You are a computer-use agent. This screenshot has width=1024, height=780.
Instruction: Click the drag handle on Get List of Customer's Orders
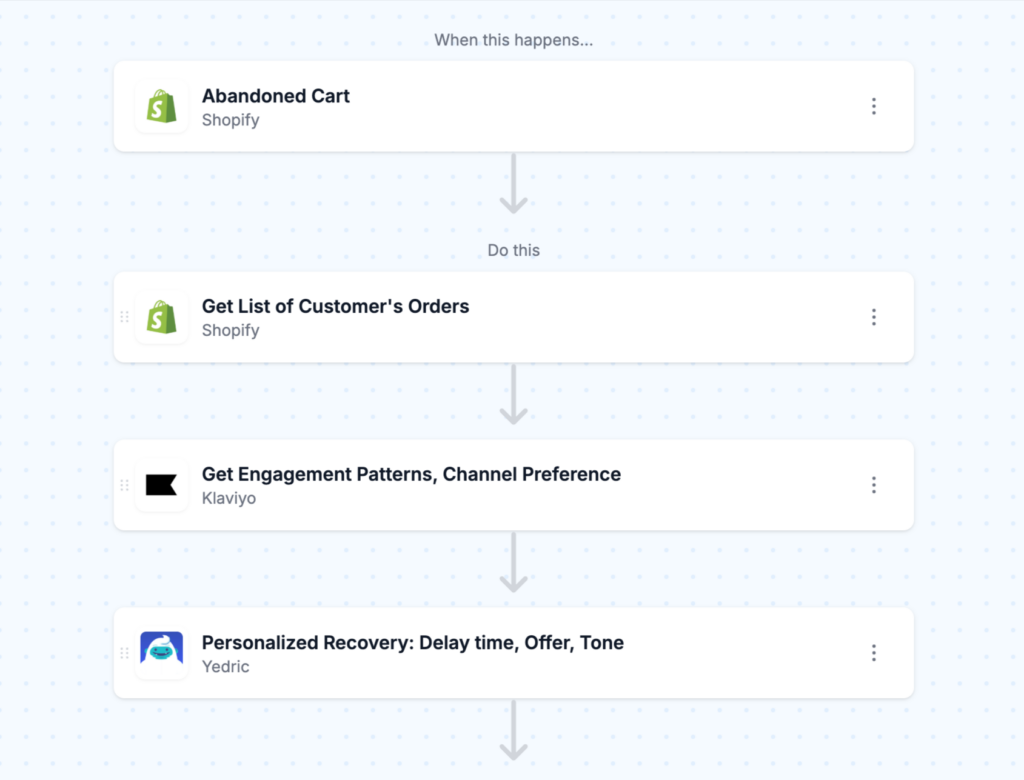[x=124, y=317]
